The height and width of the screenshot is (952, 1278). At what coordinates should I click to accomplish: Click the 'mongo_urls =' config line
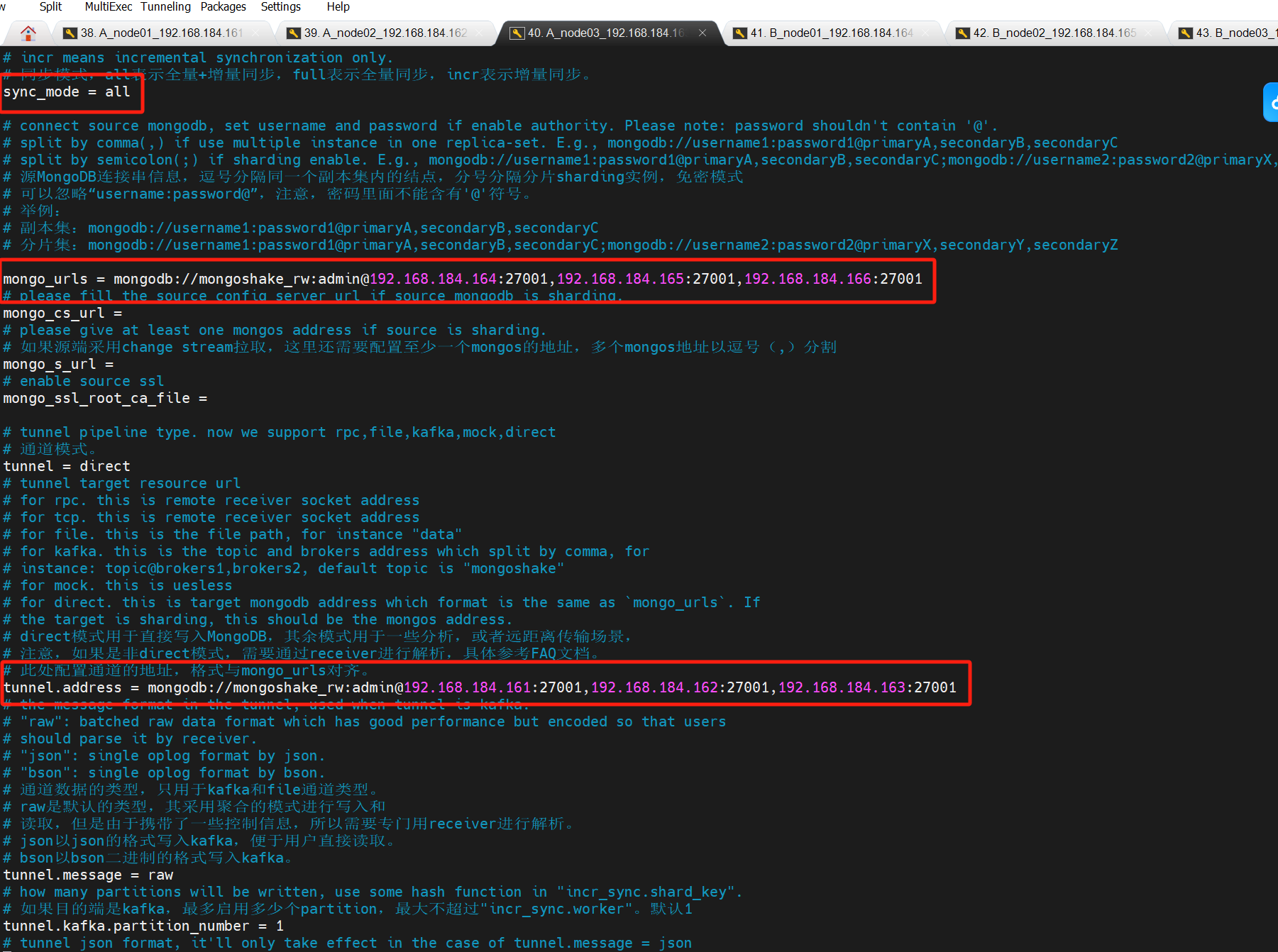click(x=463, y=279)
